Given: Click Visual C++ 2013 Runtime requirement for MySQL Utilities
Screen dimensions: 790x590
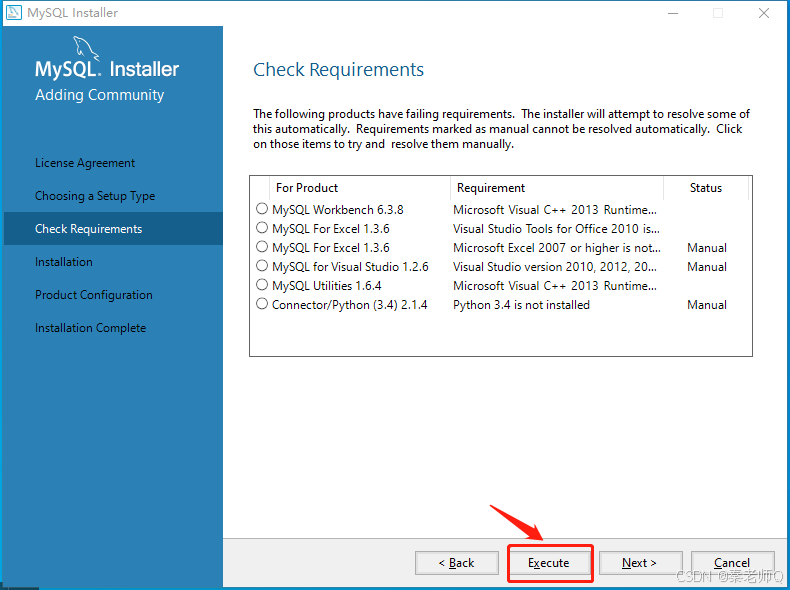Looking at the screenshot, I should [x=555, y=286].
